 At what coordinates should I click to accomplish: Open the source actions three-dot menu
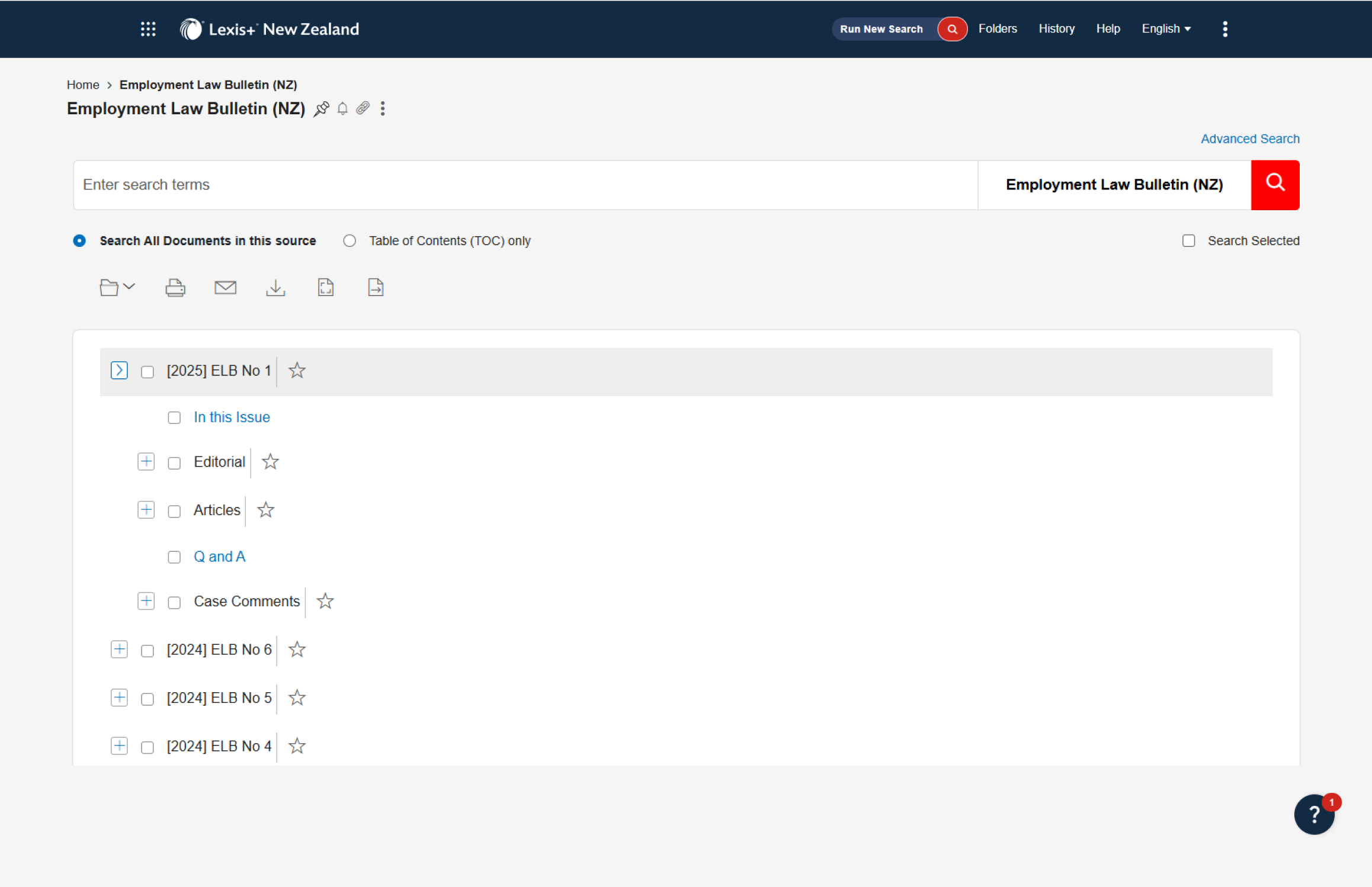pyautogui.click(x=383, y=108)
